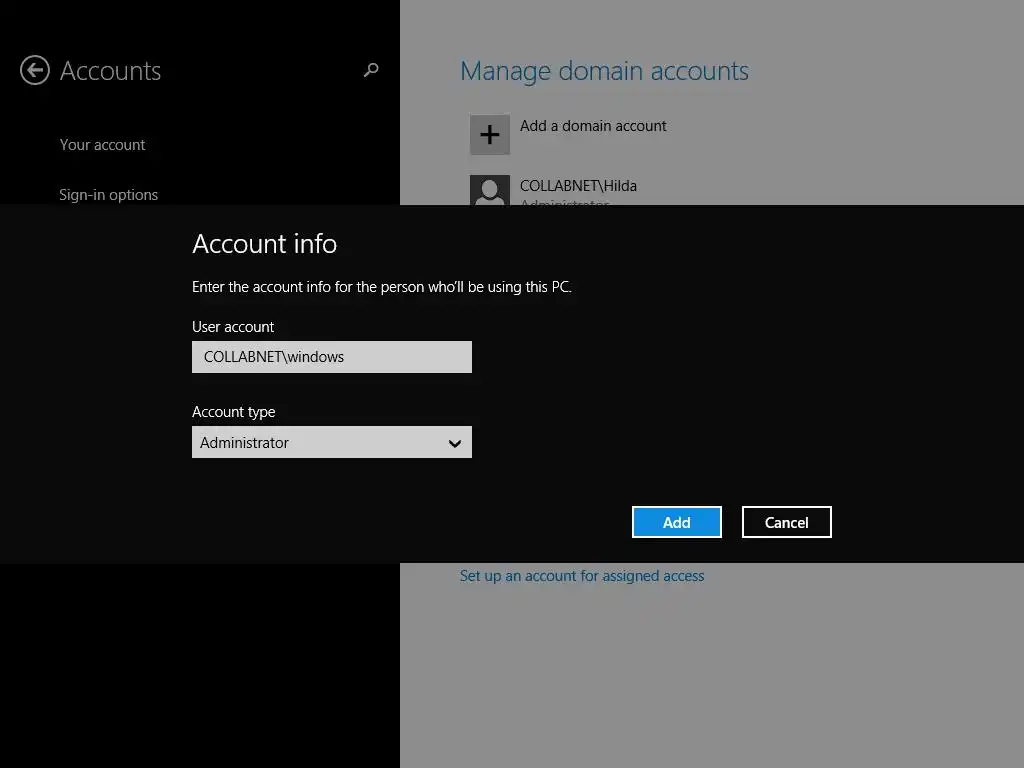This screenshot has height=768, width=1024.
Task: Click the Add a domain account label
Action: click(593, 126)
